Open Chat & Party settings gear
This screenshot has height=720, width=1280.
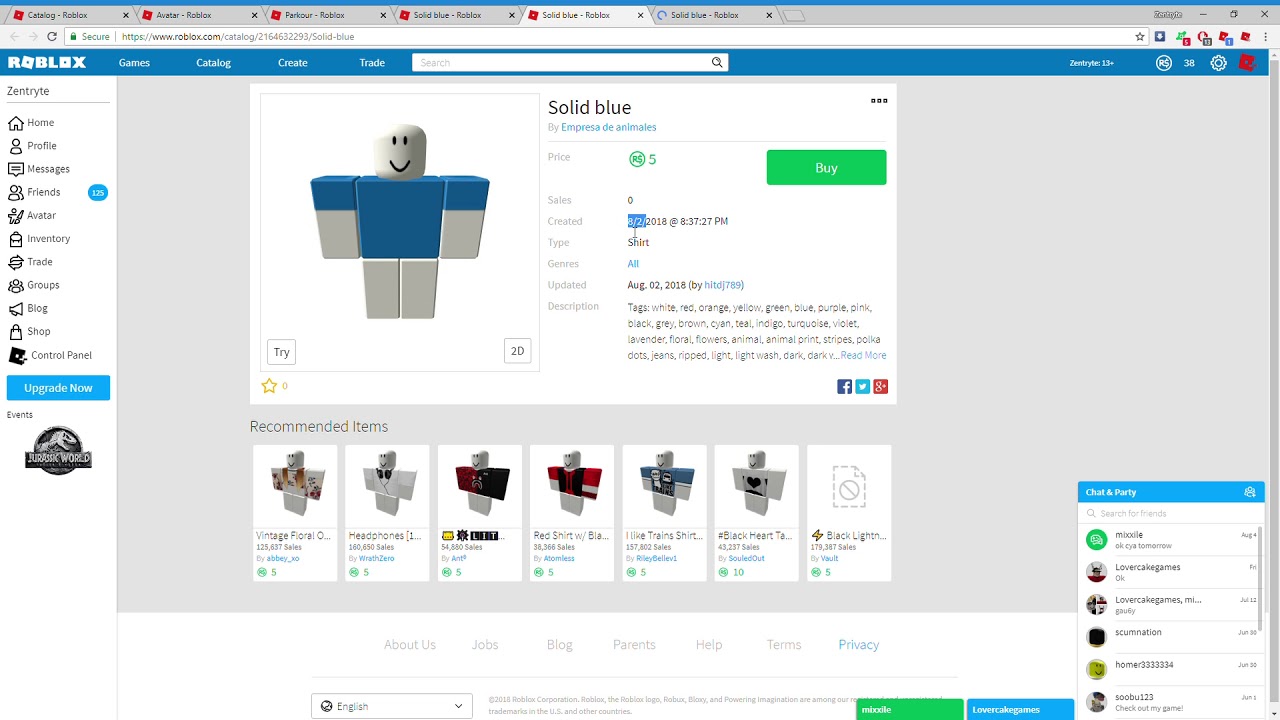click(1249, 492)
